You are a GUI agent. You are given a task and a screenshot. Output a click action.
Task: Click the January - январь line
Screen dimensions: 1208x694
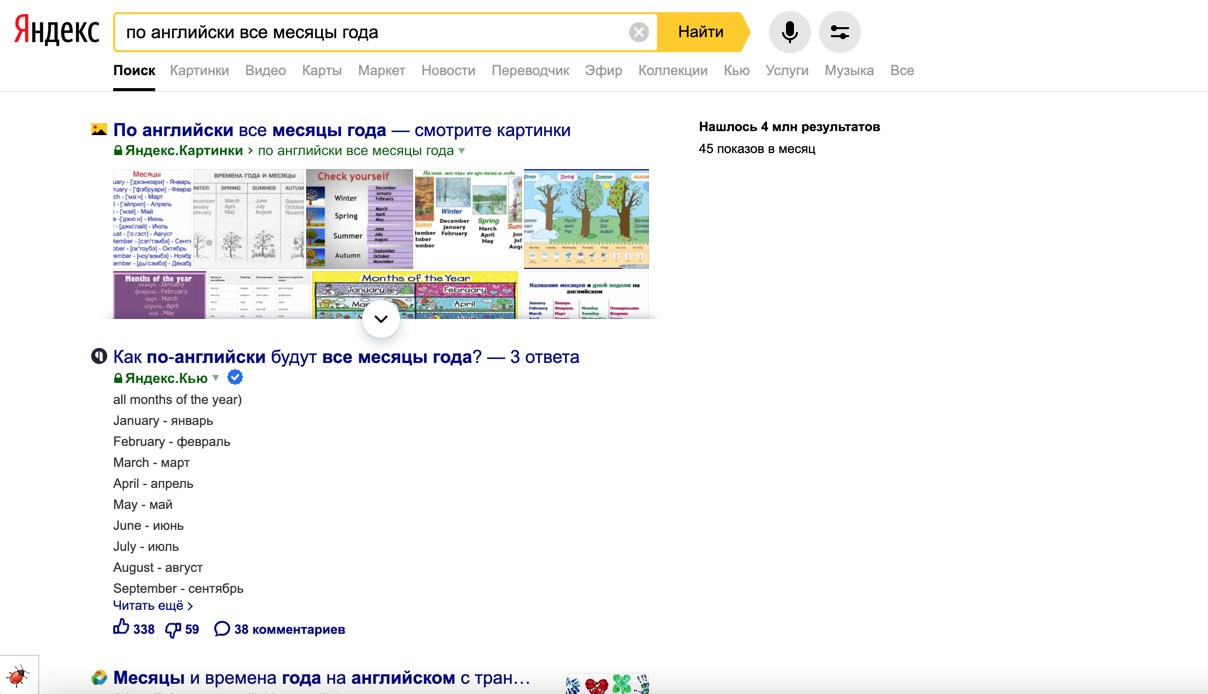pyautogui.click(x=163, y=420)
